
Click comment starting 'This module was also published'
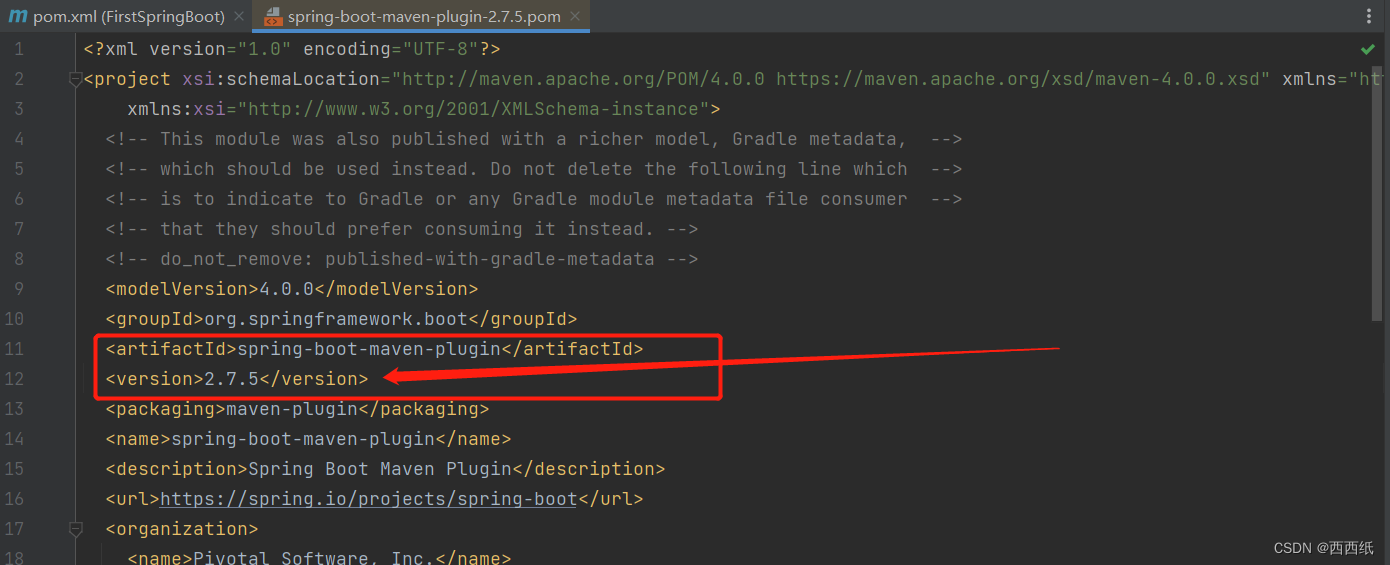tap(534, 138)
